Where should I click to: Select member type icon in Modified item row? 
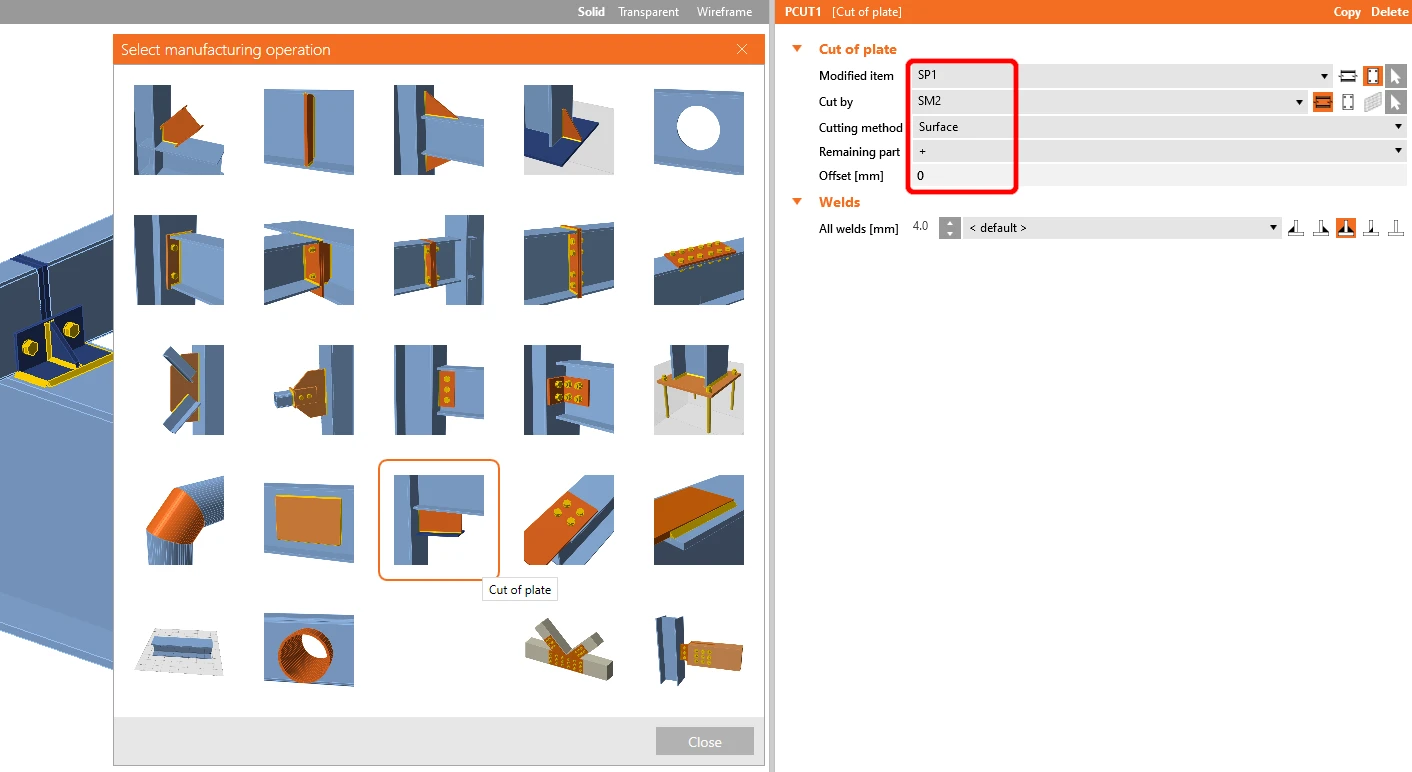click(x=1348, y=76)
